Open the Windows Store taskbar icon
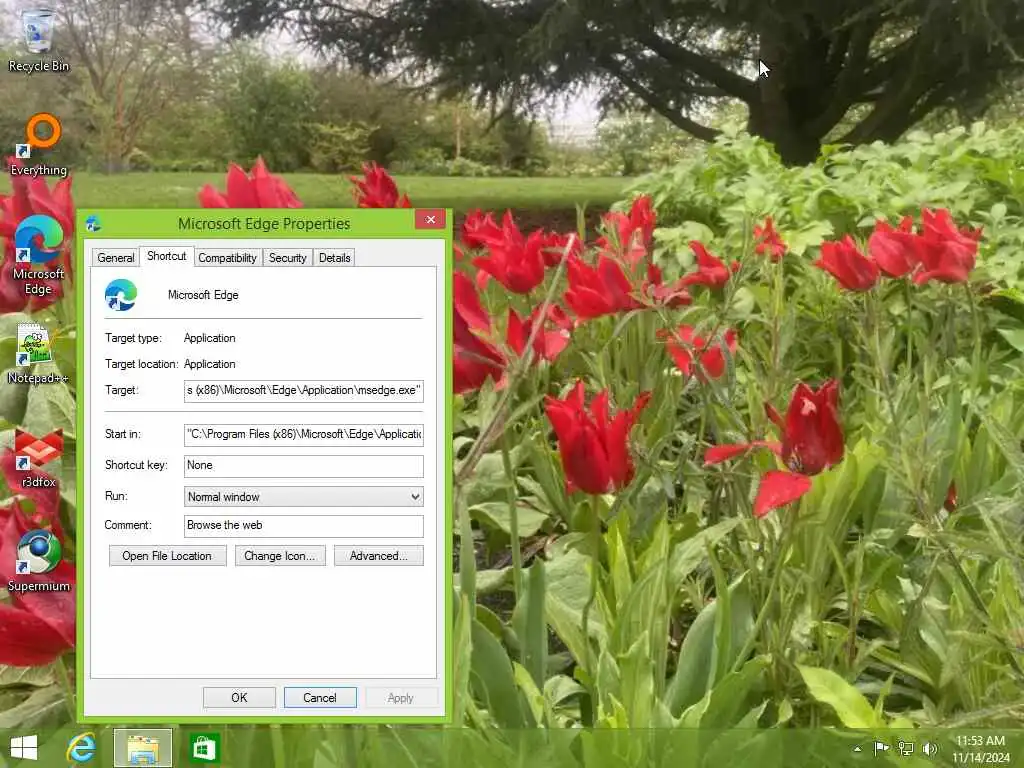Image resolution: width=1024 pixels, height=768 pixels. 203,748
